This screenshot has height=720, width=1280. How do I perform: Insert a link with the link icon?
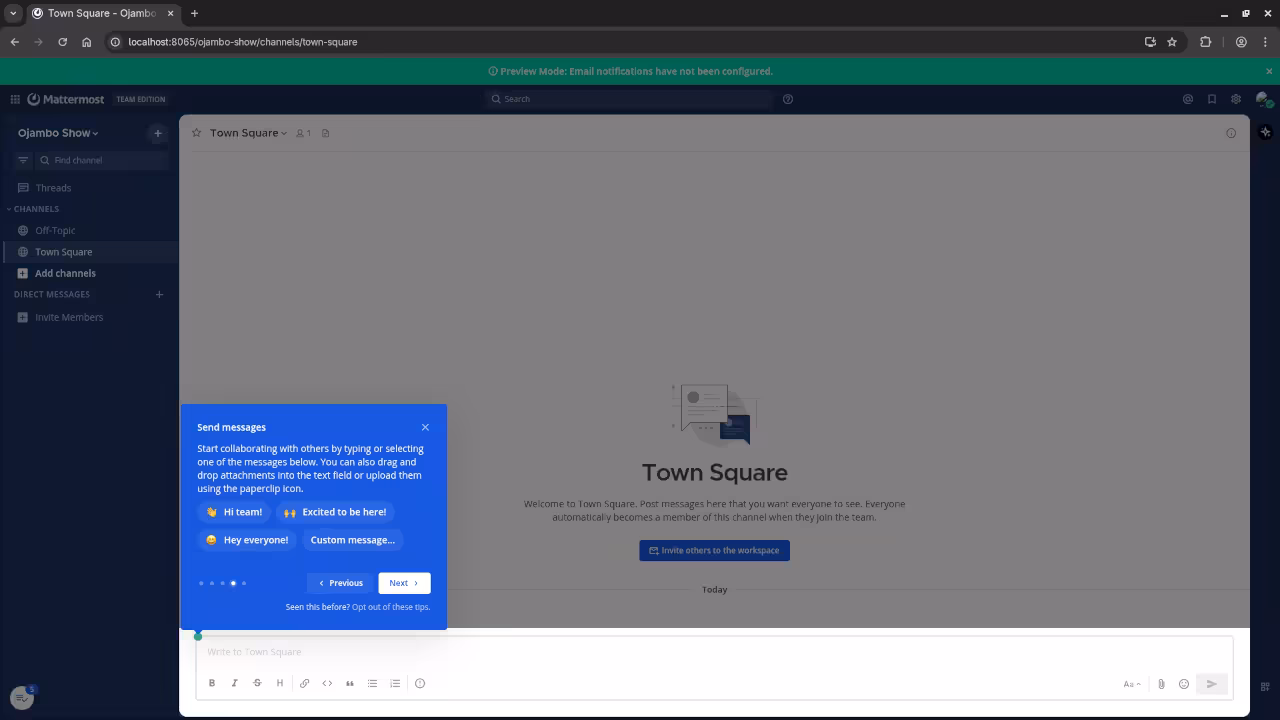(x=304, y=683)
